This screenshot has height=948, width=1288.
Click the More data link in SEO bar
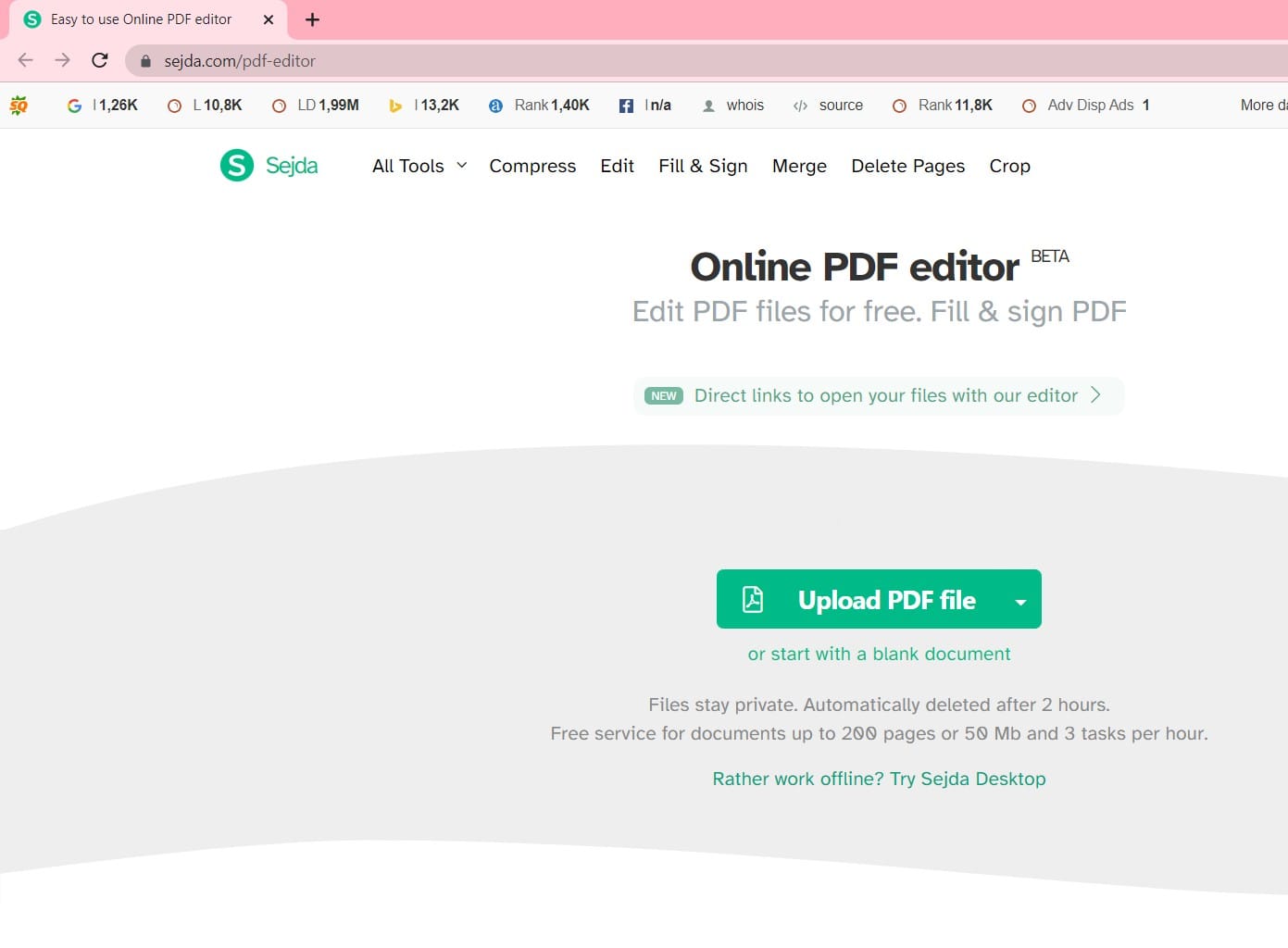(1264, 106)
